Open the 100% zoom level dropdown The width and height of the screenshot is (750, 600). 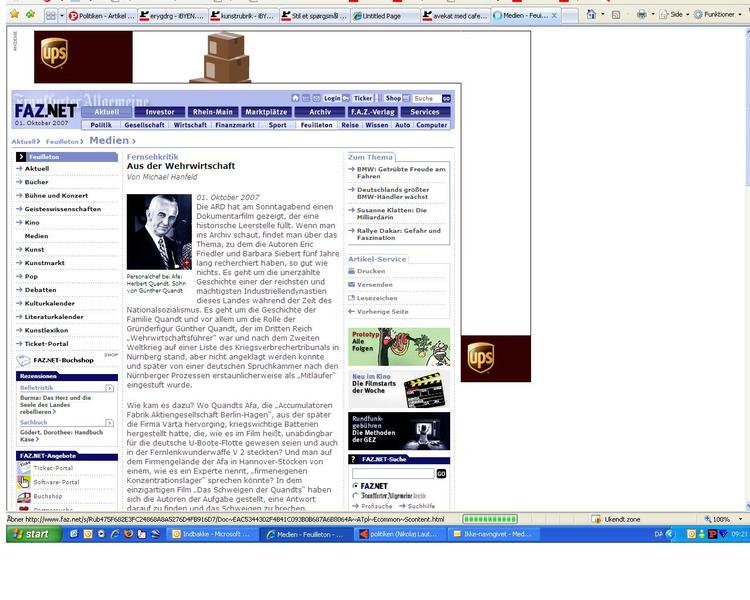coord(740,519)
